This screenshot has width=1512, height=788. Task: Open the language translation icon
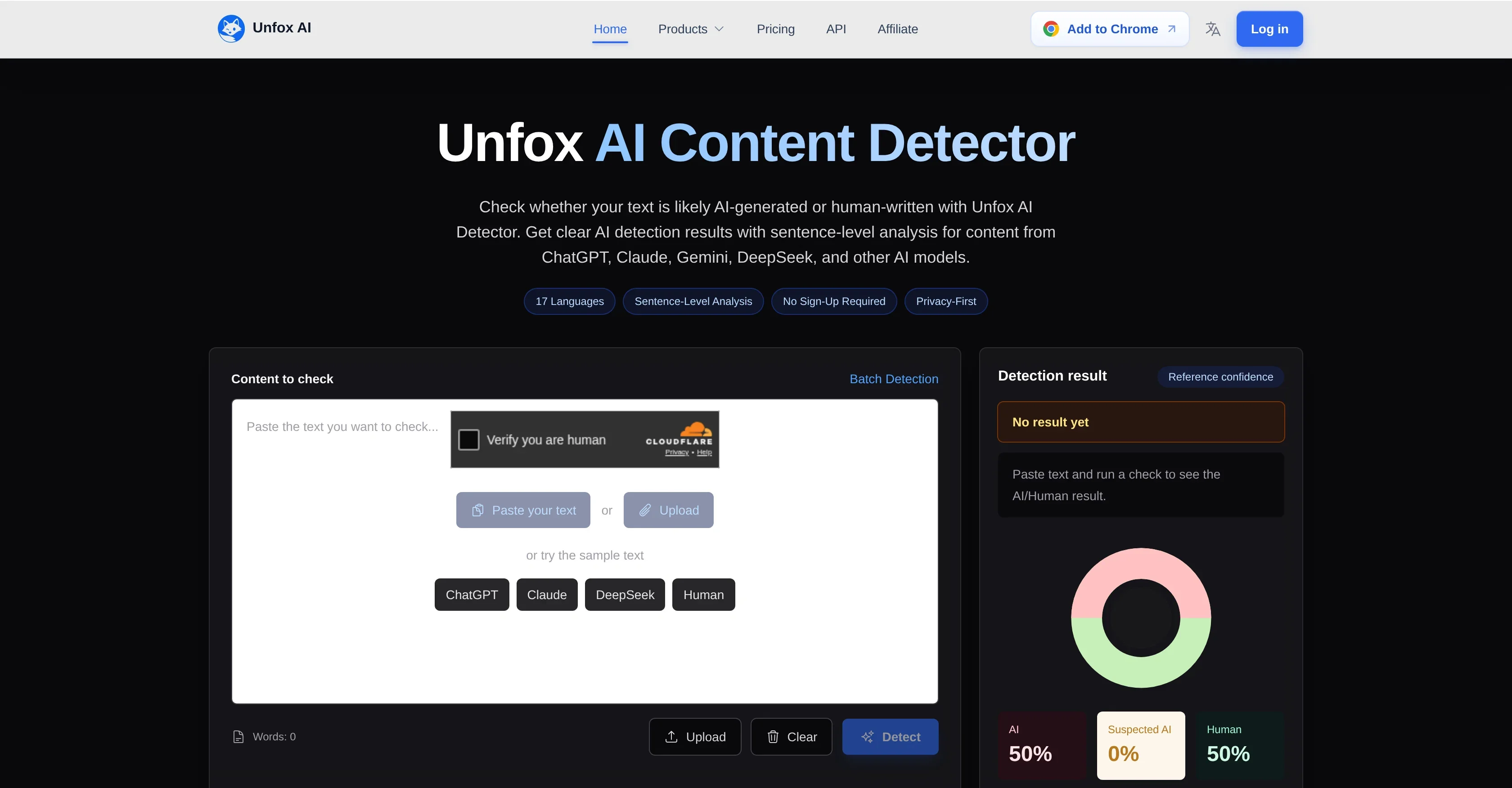[1213, 29]
